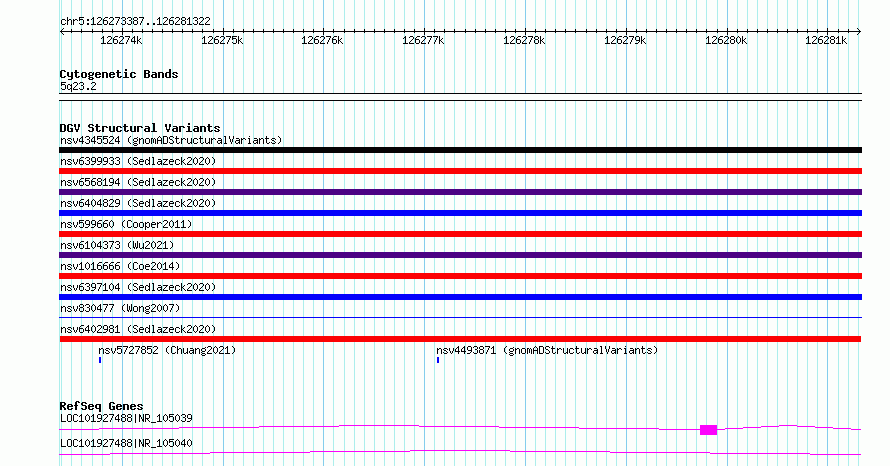Click the Cytogenetic Bands track title
Viewport: 890px width, 466px height.
(x=119, y=74)
